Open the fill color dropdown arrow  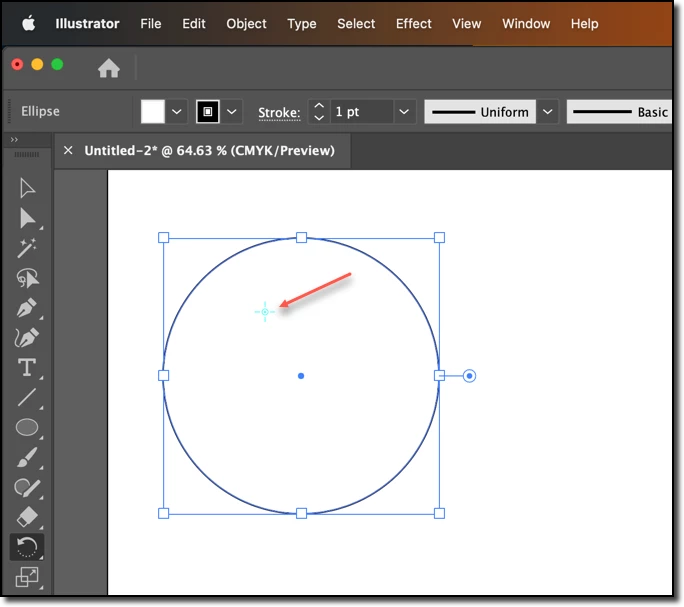coord(177,112)
